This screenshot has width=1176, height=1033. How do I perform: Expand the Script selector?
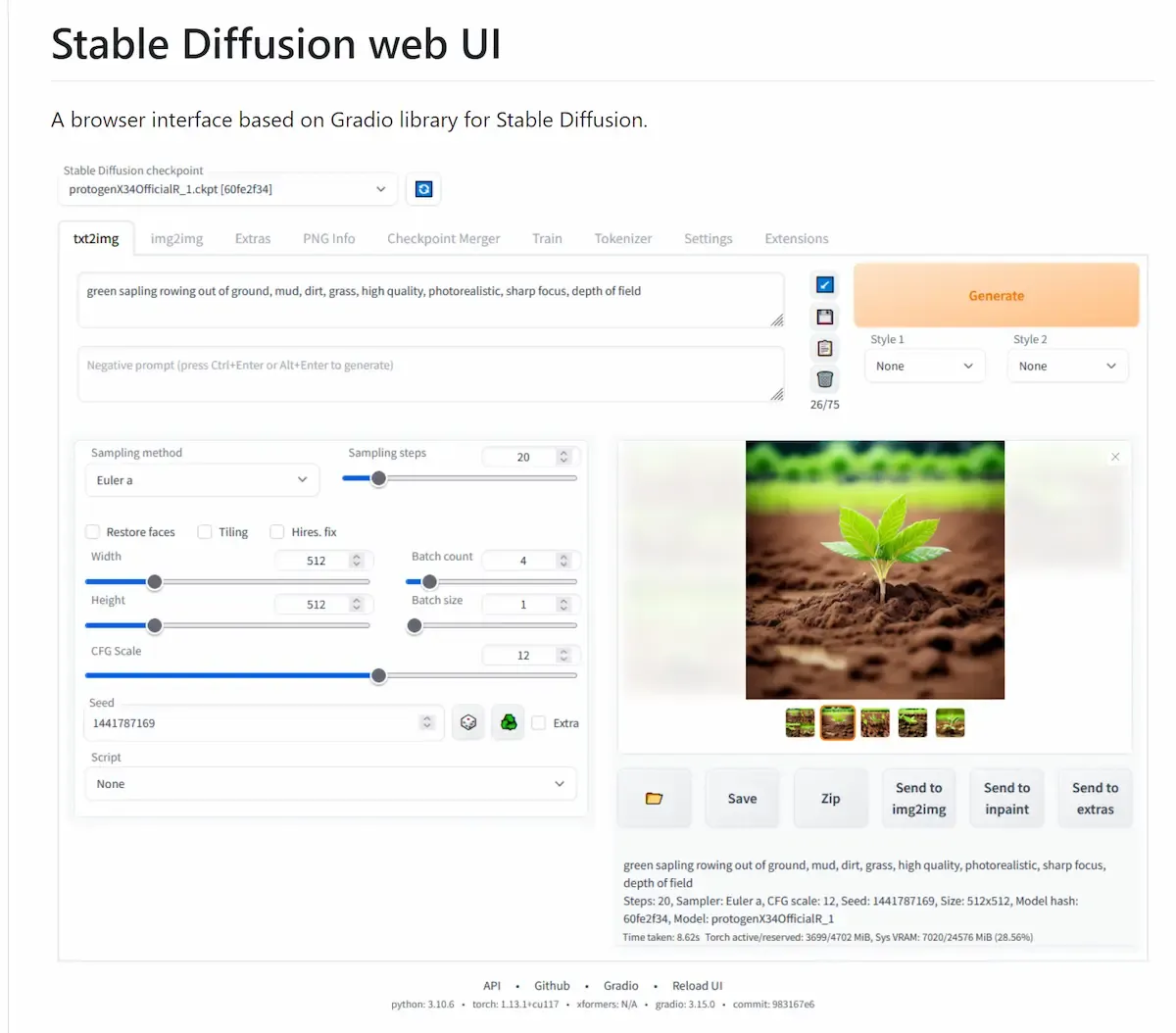[x=331, y=783]
